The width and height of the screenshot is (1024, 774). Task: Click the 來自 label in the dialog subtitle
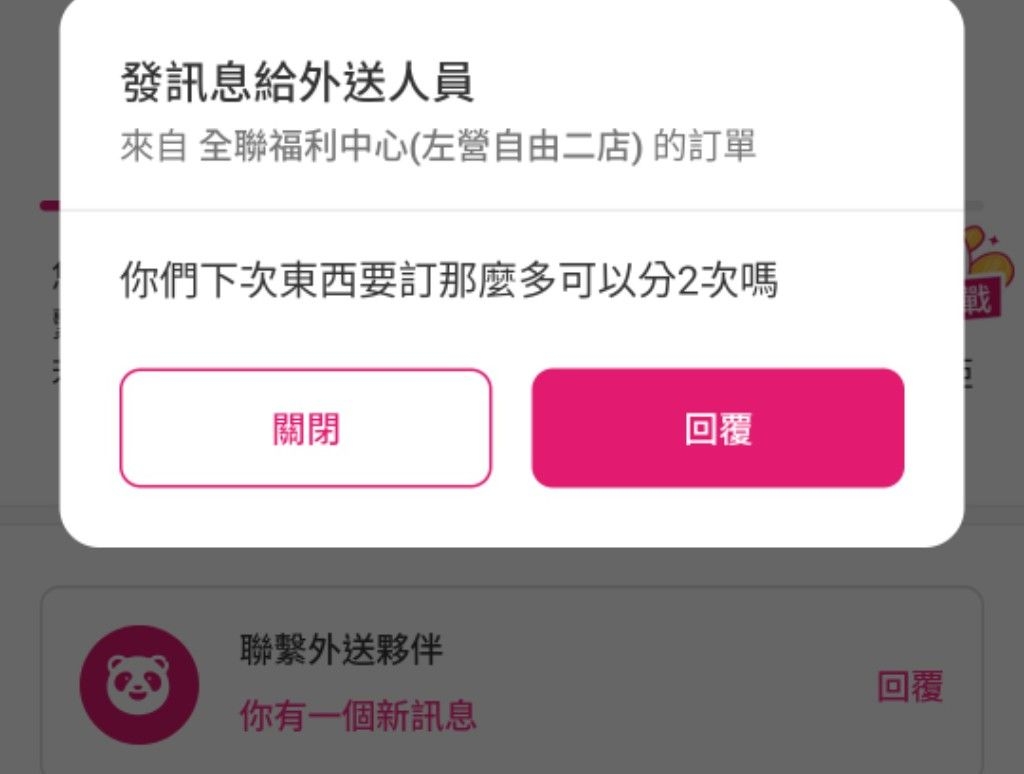tap(153, 147)
